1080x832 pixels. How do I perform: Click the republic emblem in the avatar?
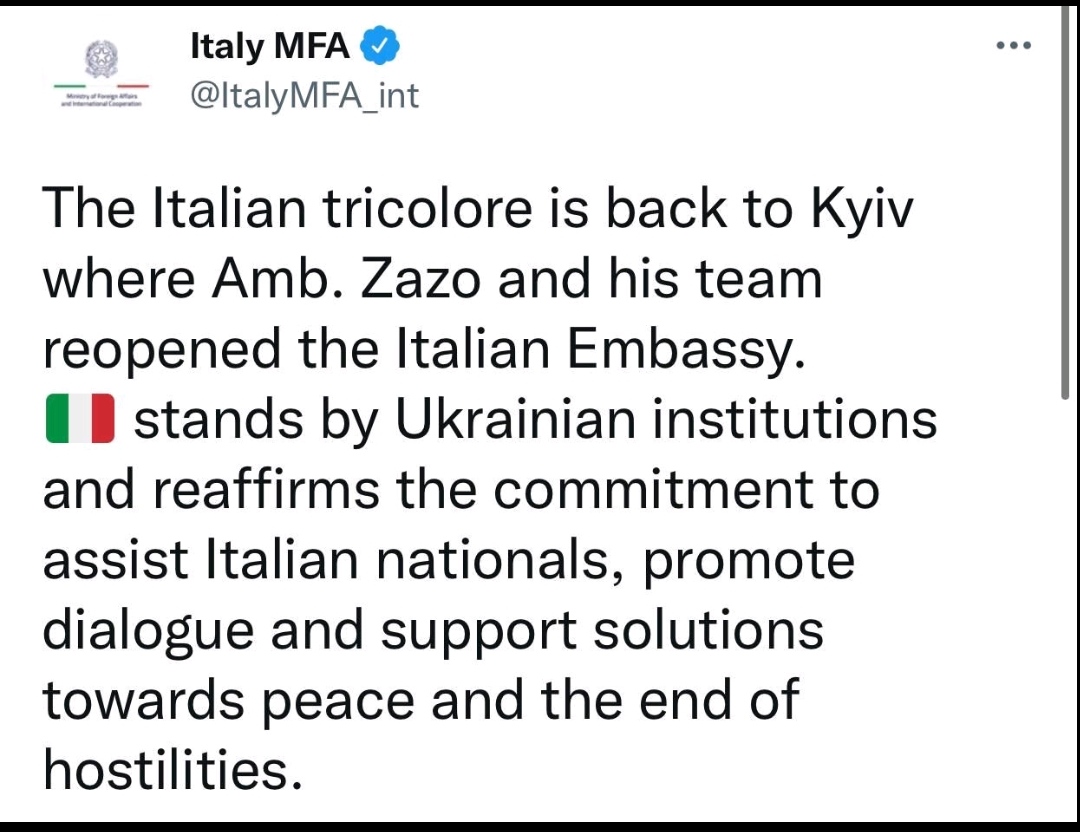(101, 59)
